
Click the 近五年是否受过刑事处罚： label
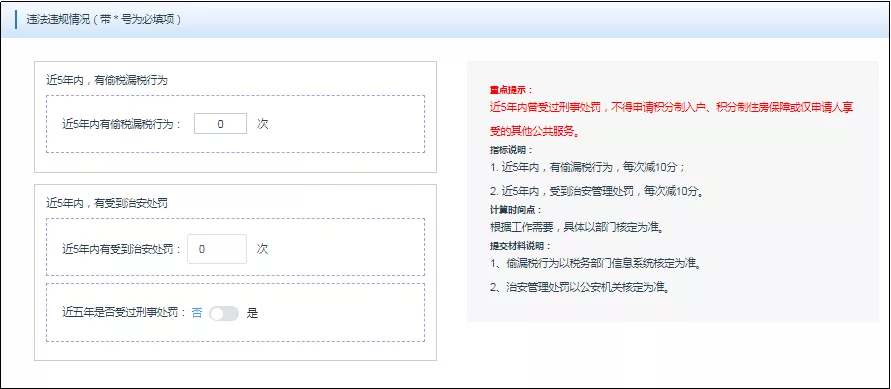(x=124, y=313)
